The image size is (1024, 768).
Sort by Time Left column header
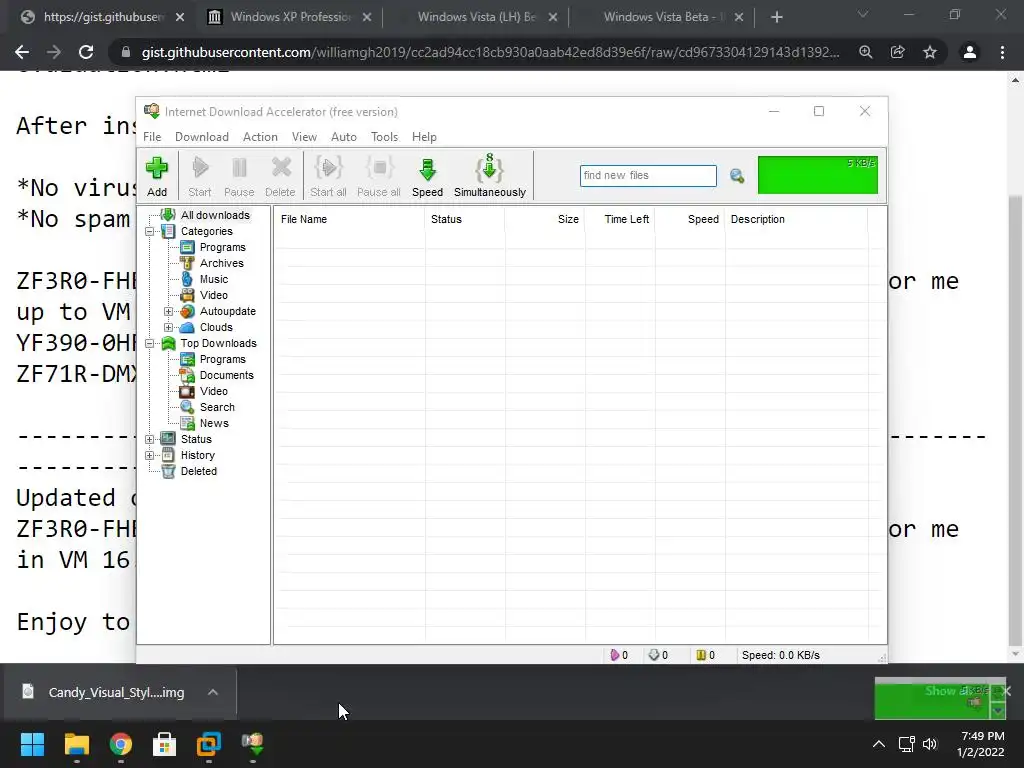click(620, 219)
